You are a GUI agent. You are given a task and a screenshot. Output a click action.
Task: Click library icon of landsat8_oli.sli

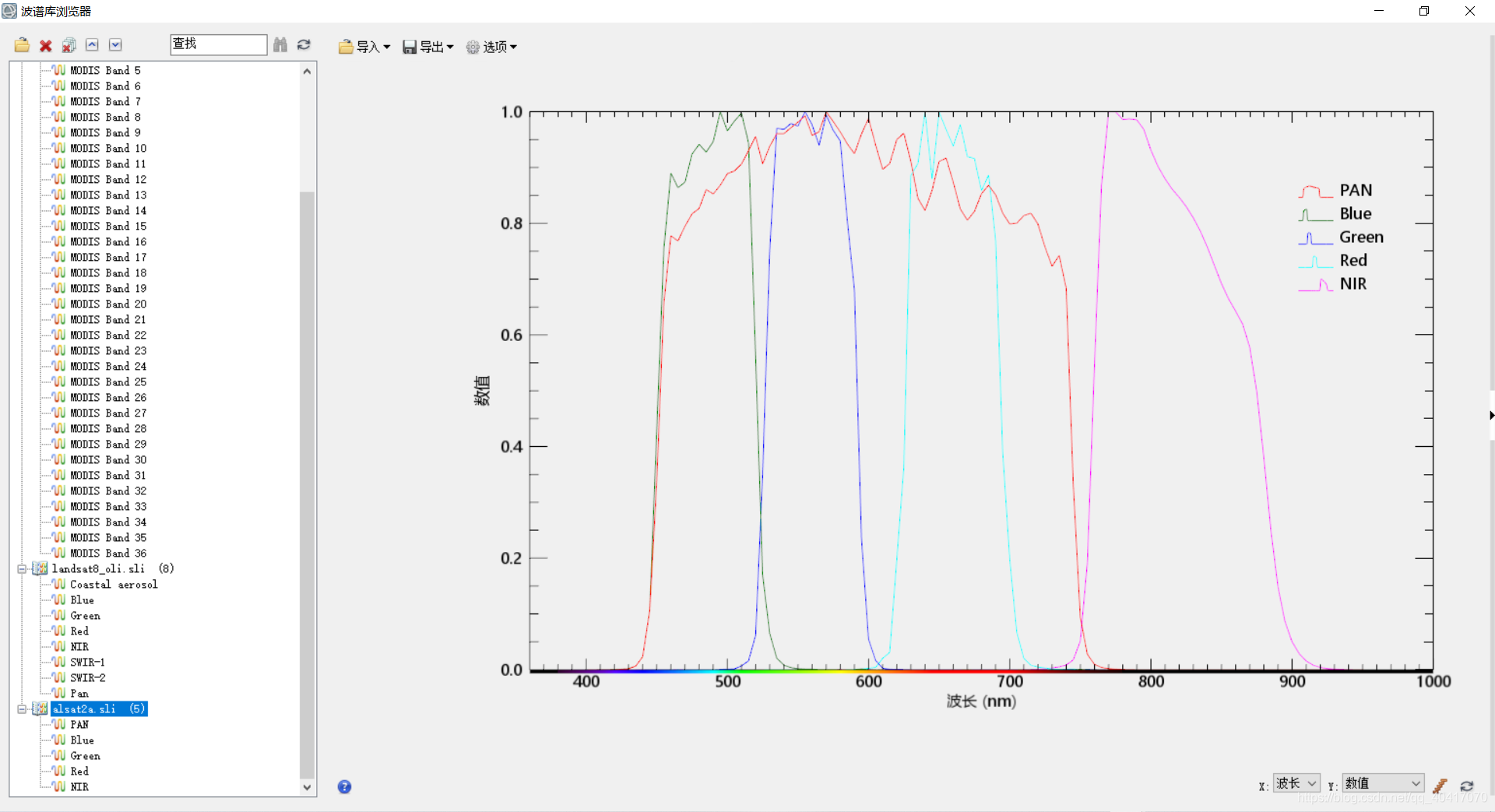click(x=40, y=568)
